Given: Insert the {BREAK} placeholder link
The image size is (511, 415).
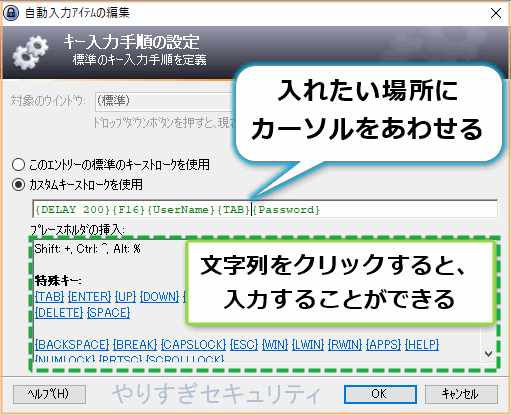Looking at the screenshot, I should [135, 344].
